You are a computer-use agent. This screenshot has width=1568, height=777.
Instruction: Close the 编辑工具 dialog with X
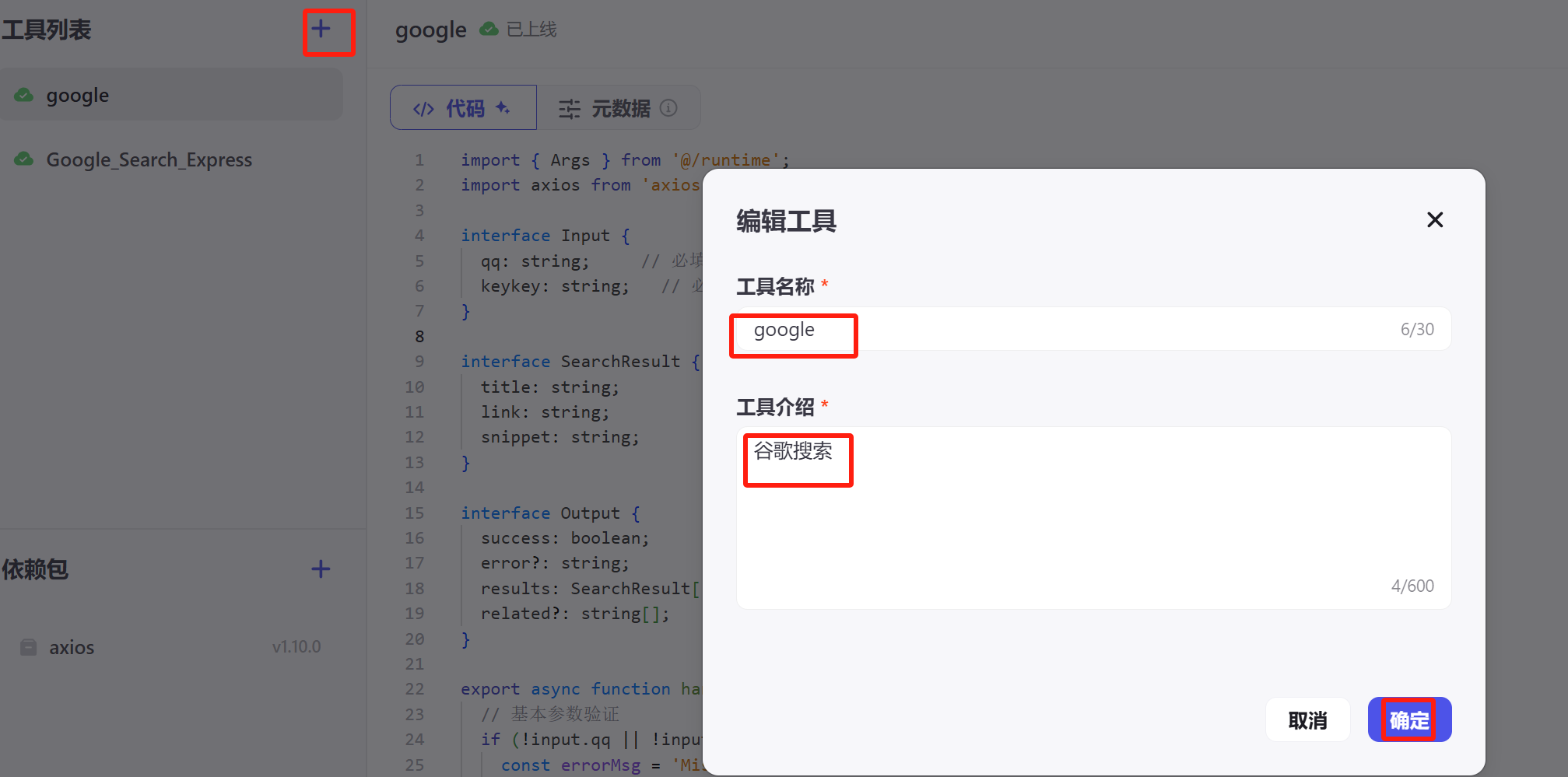click(x=1435, y=220)
